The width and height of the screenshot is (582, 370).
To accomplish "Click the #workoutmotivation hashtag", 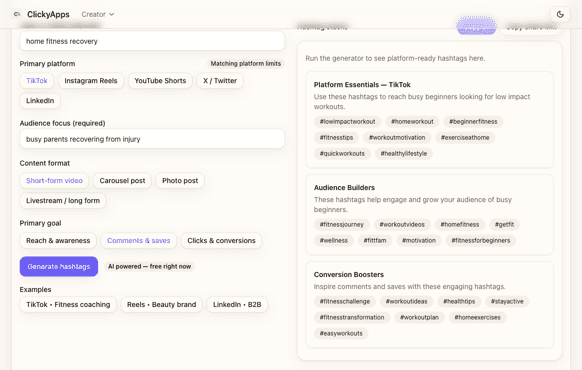I will pos(397,137).
